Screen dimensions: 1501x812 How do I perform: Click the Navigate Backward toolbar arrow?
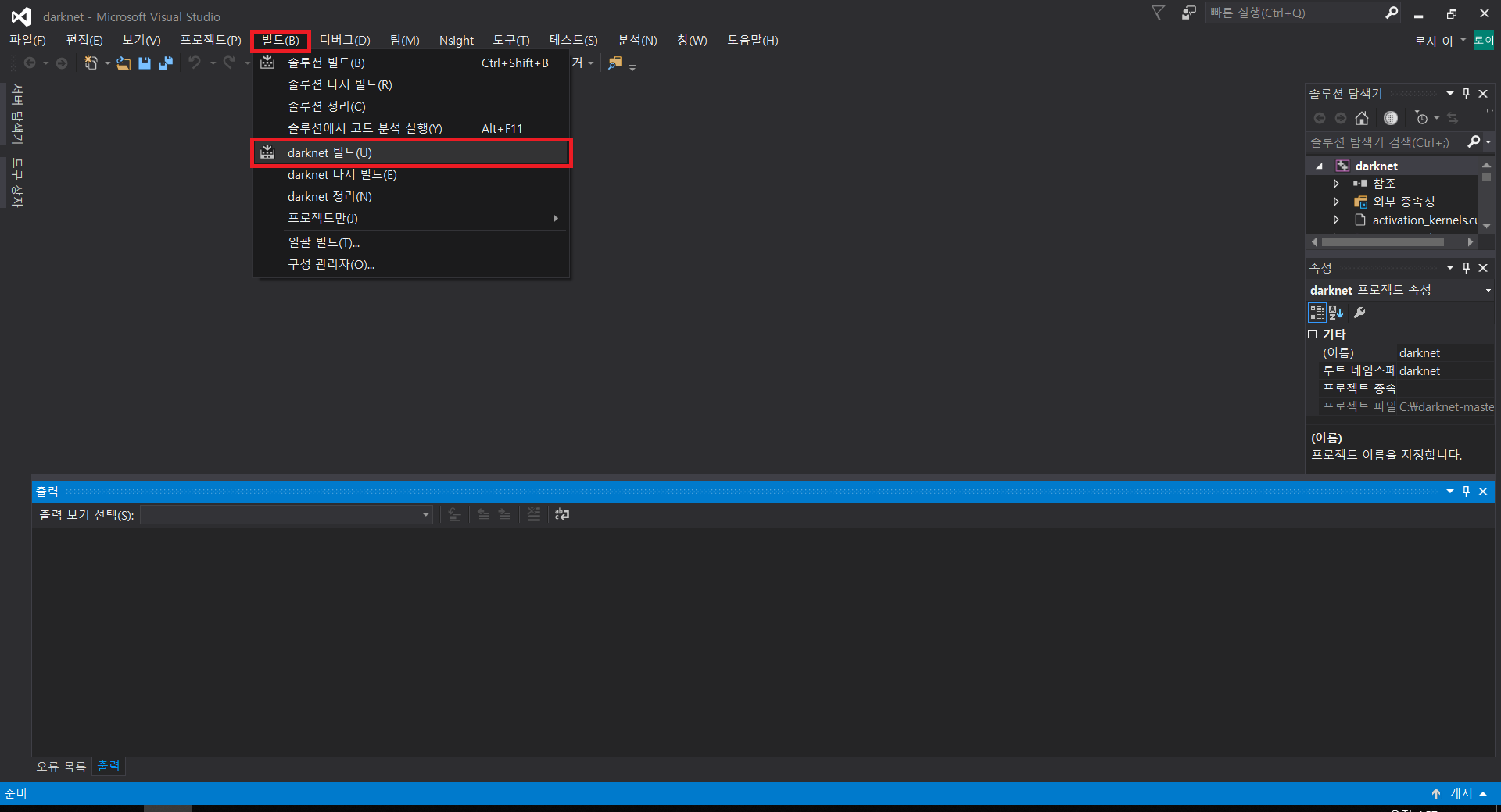click(30, 63)
